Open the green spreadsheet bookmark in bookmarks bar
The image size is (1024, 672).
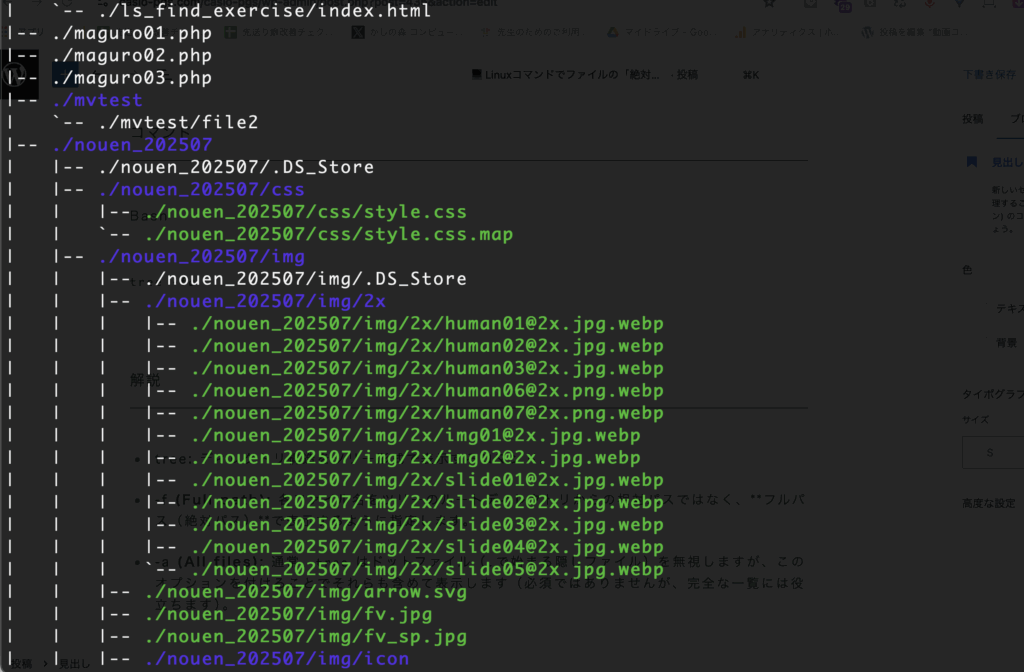tap(231, 32)
